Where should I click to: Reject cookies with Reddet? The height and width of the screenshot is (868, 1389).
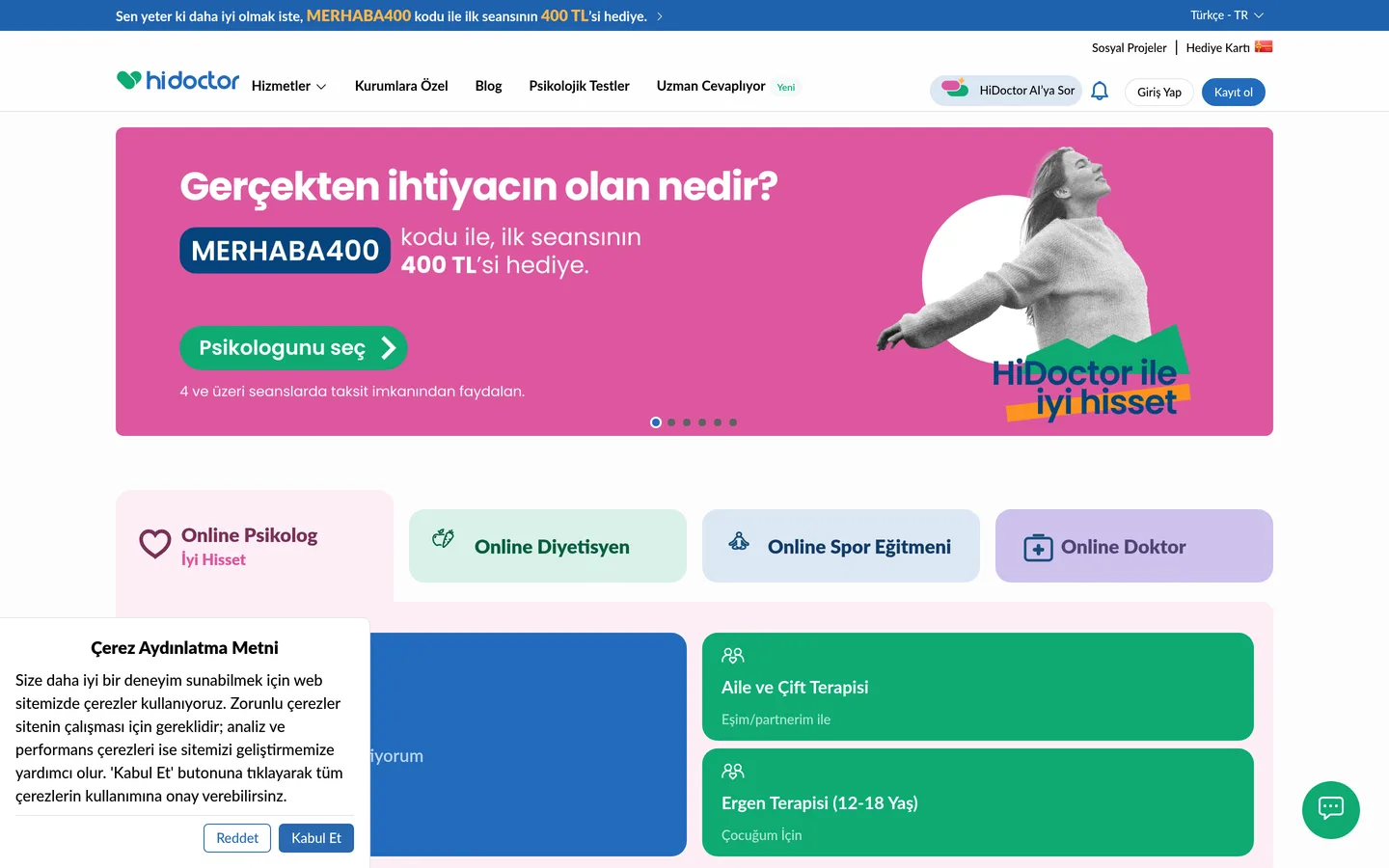(237, 838)
